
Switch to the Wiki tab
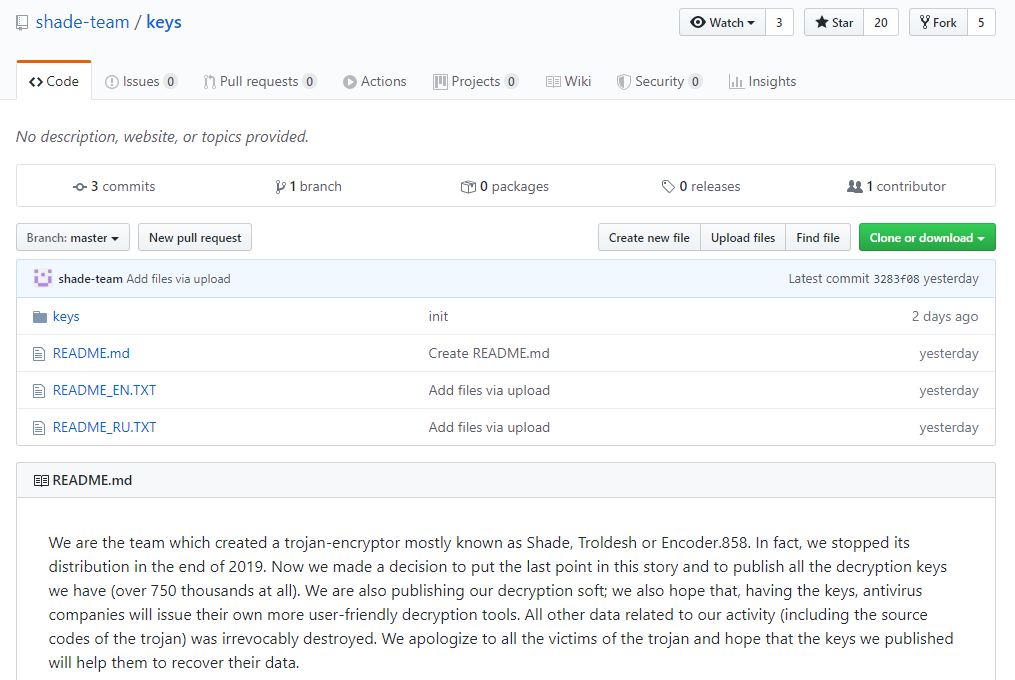coord(568,82)
